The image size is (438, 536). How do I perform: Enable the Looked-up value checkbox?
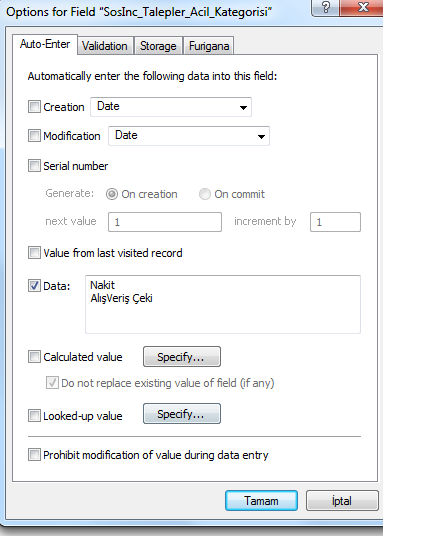[x=34, y=416]
